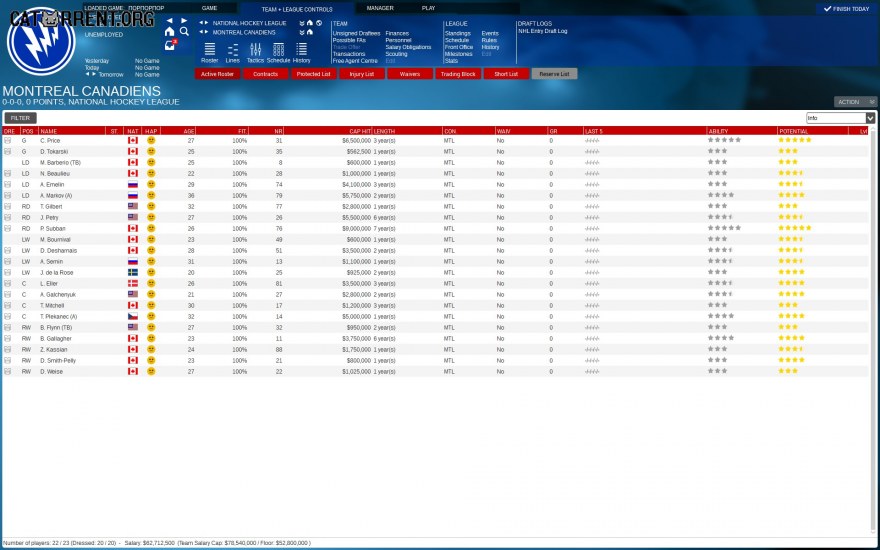Open the Free Agent Centre link
The width and height of the screenshot is (880, 550).
tap(355, 61)
